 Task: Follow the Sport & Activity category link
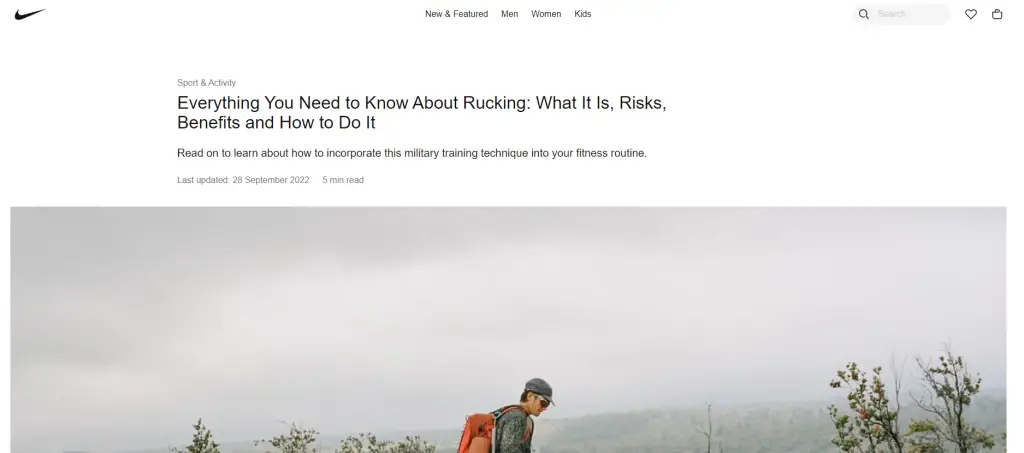(x=206, y=82)
